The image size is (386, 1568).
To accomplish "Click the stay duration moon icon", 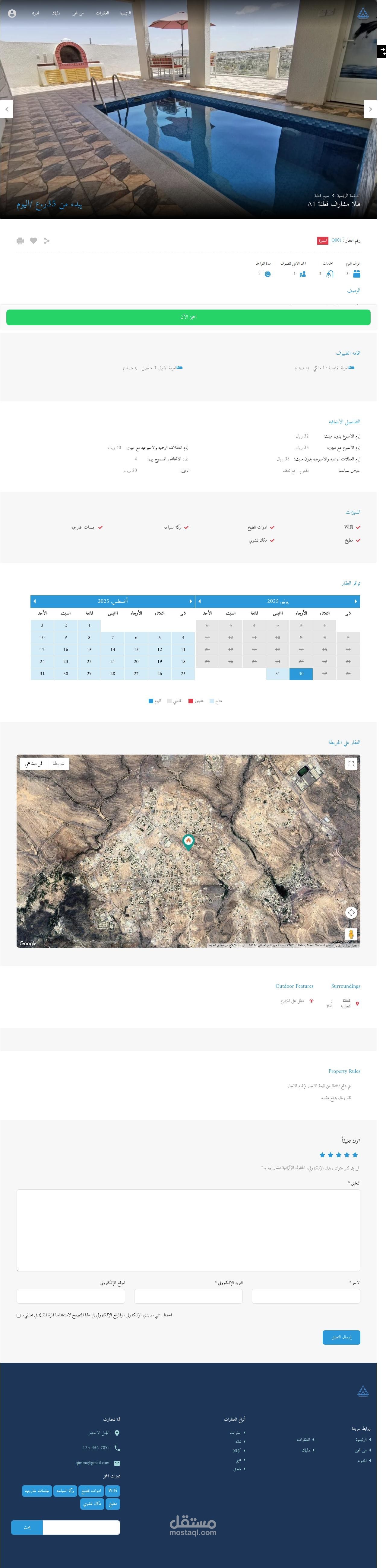I will pos(267,274).
